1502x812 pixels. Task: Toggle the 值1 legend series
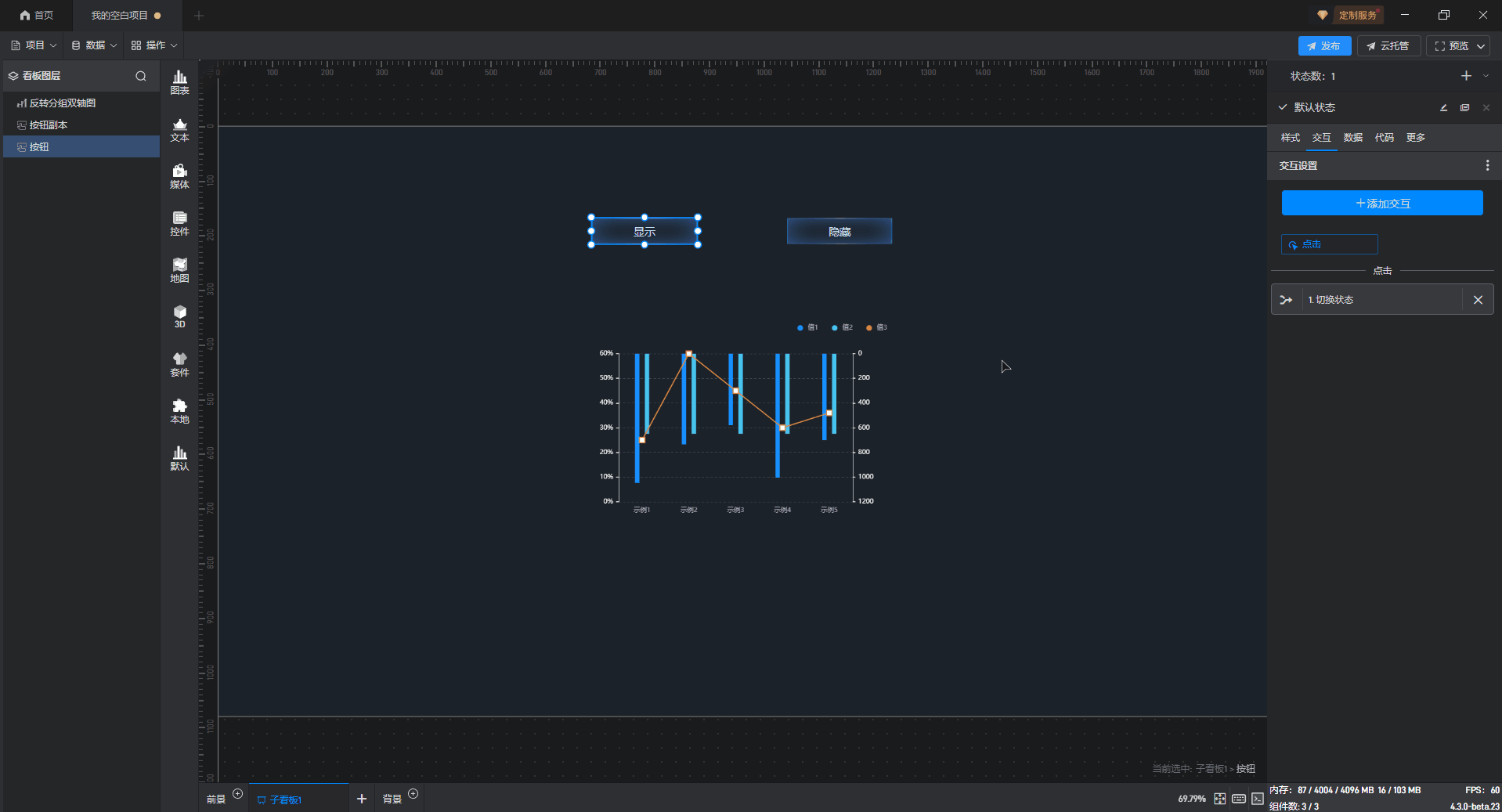807,327
